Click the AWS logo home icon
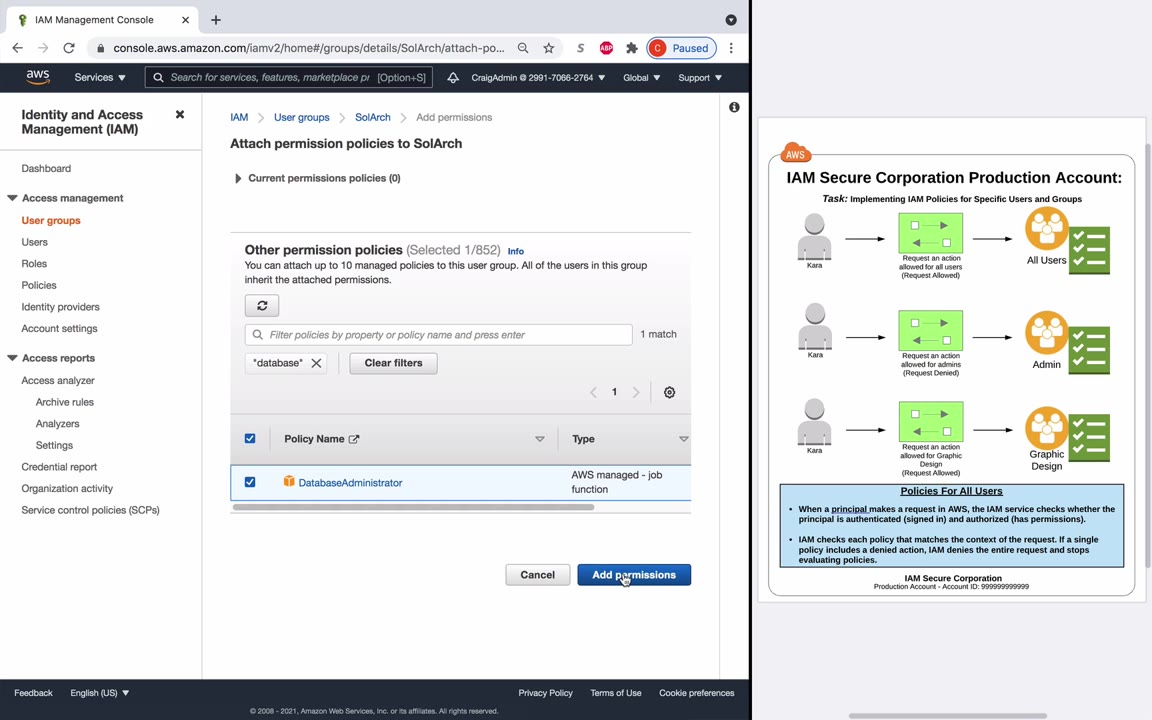1152x720 pixels. click(x=37, y=77)
